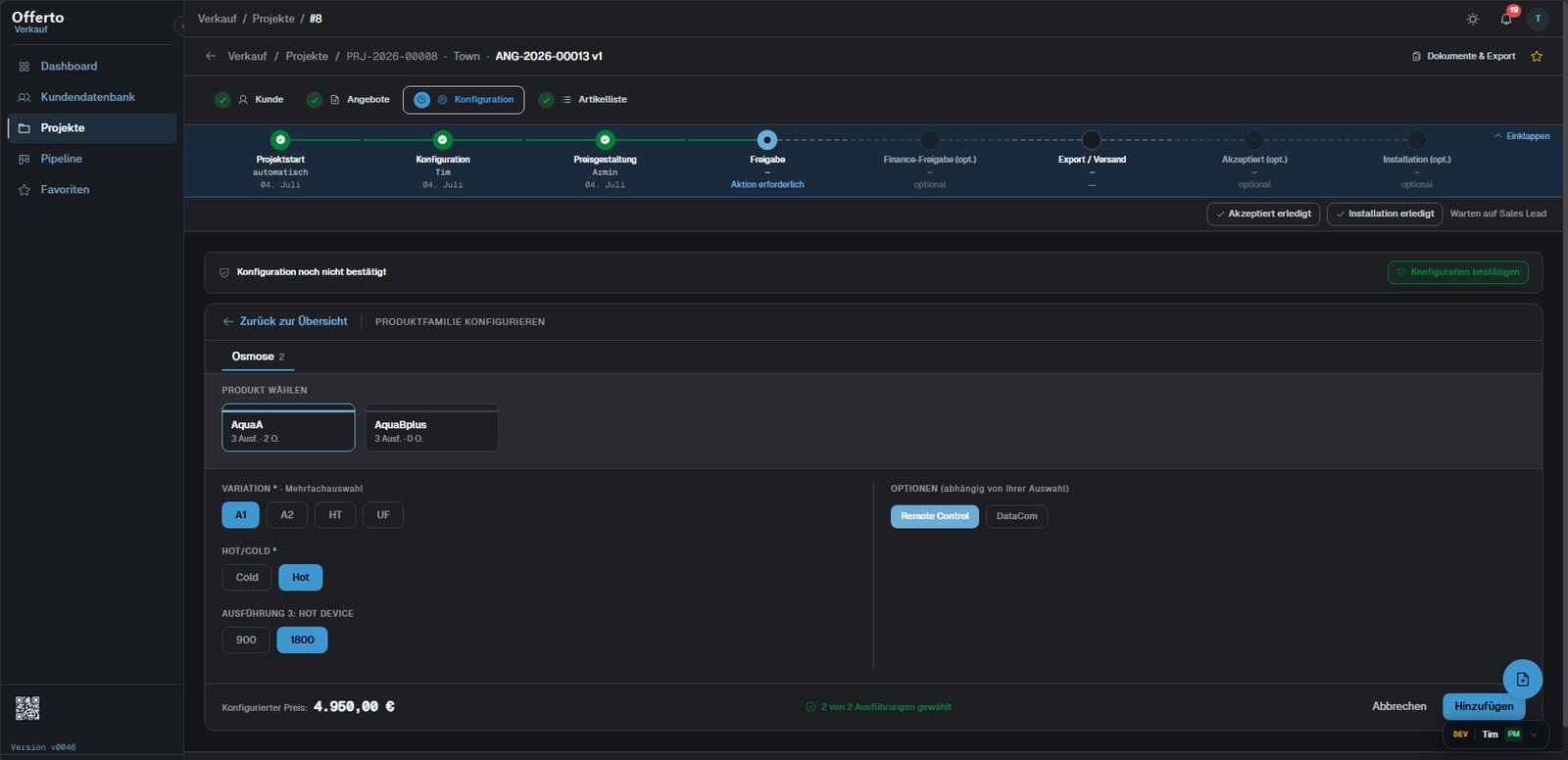Switch to Artikelliste step tab
This screenshot has width=1568, height=760.
pos(583,100)
